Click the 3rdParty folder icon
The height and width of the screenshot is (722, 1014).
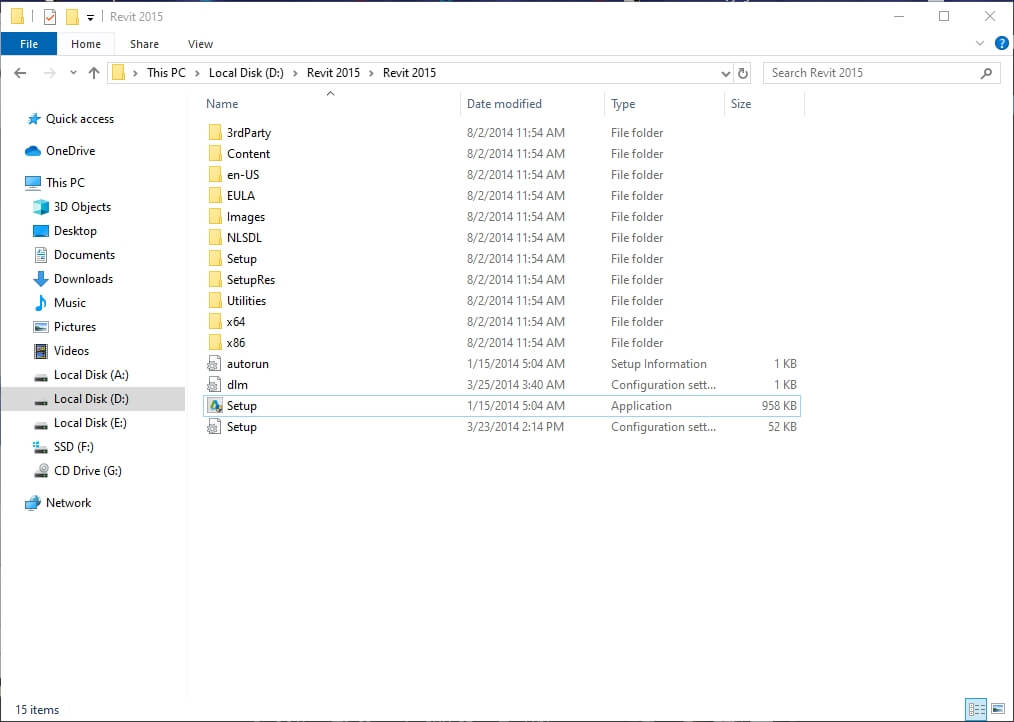[215, 133]
